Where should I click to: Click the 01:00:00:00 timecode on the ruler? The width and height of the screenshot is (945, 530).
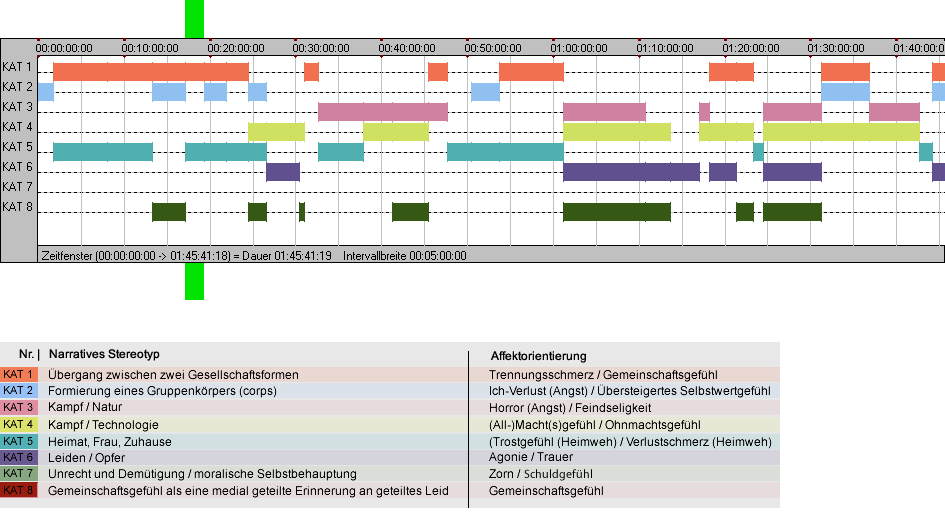(579, 48)
